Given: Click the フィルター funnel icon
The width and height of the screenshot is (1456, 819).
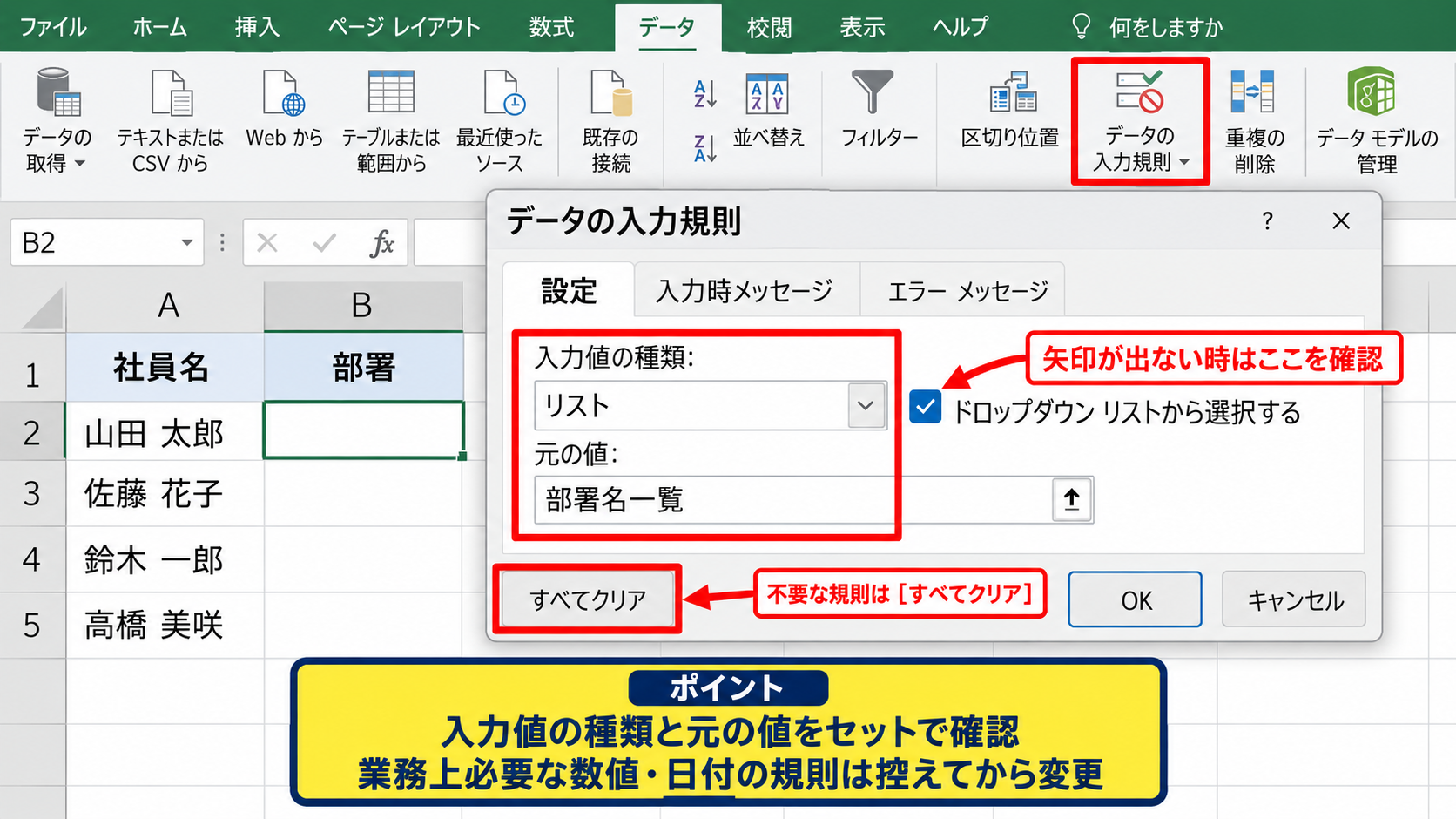Looking at the screenshot, I should [x=873, y=91].
